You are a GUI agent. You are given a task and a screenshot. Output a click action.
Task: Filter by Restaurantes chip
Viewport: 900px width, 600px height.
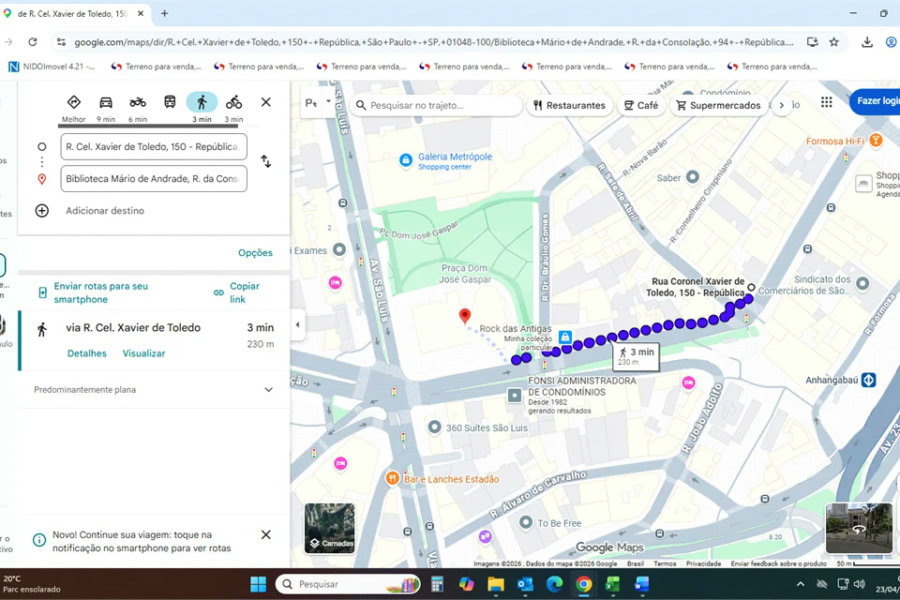pyautogui.click(x=569, y=106)
